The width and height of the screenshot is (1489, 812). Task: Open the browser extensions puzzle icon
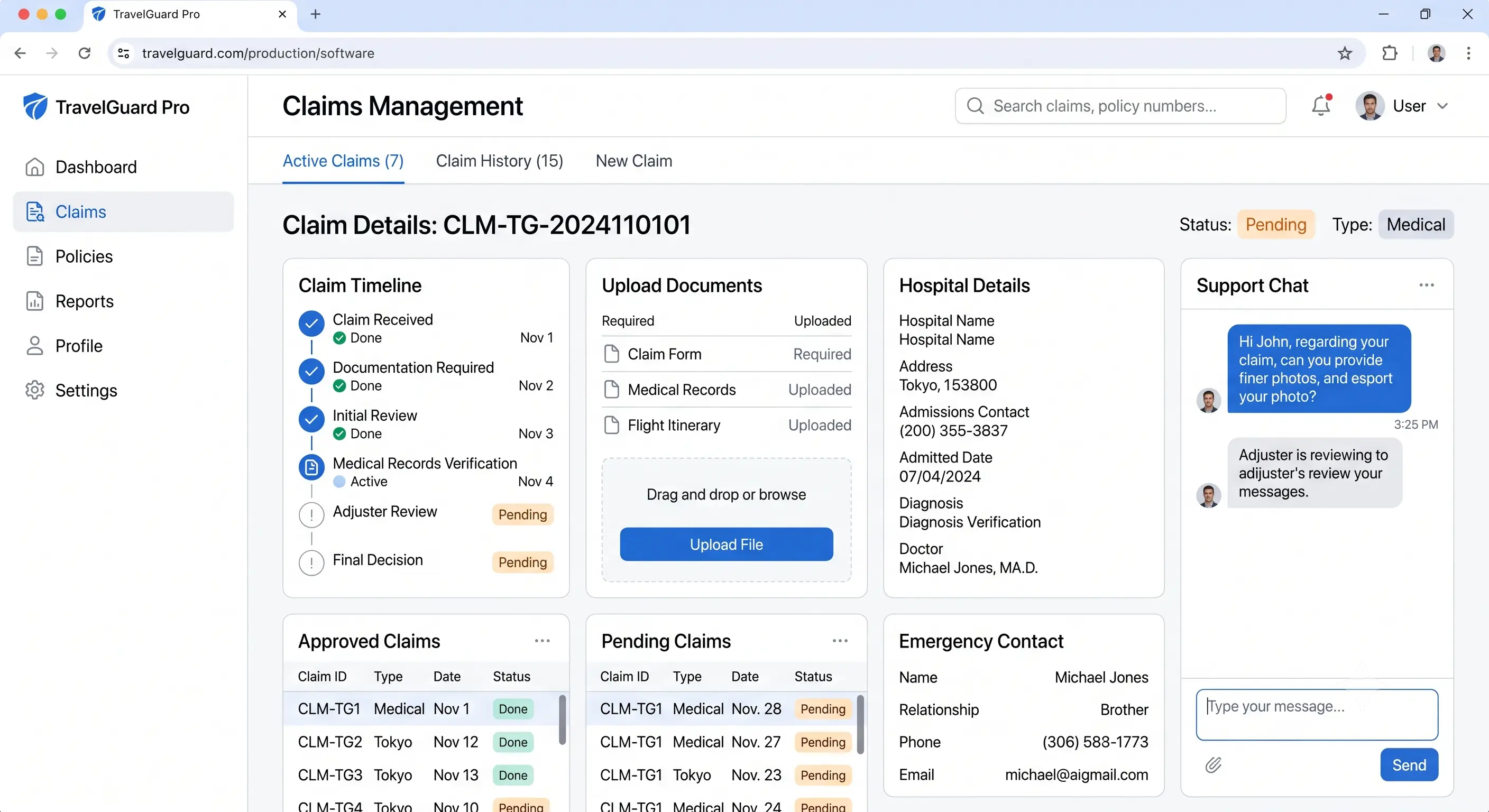(1390, 53)
